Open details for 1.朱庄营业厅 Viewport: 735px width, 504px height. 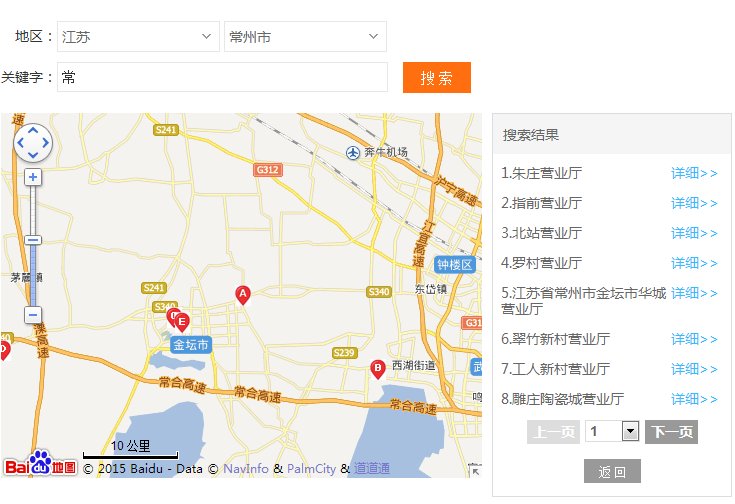coord(694,173)
